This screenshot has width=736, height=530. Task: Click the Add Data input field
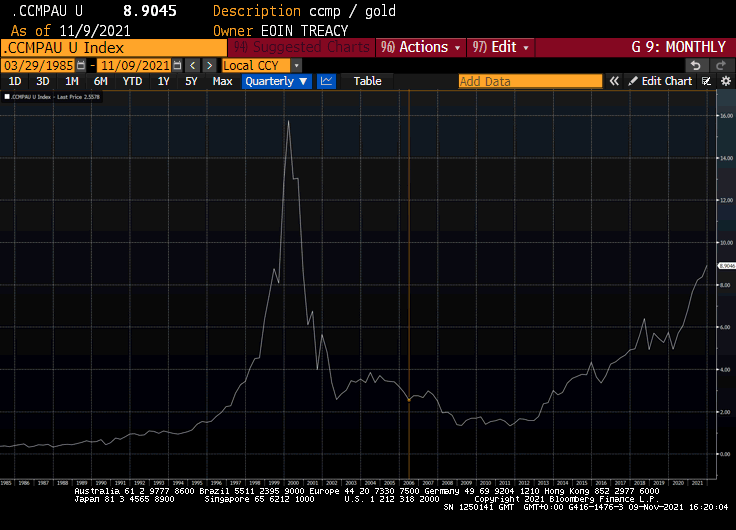coord(530,81)
